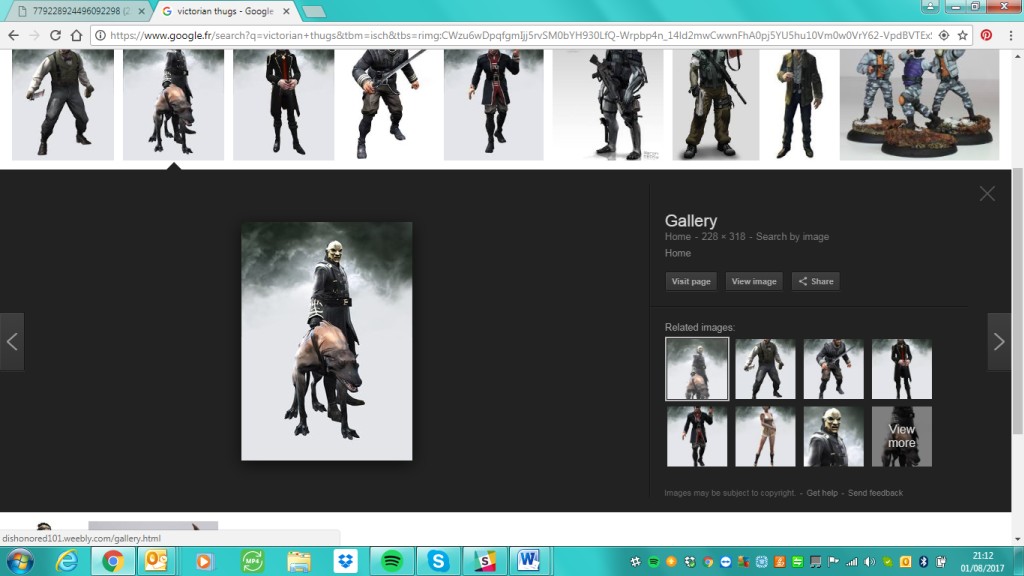Open the Gallery title link
This screenshot has width=1024, height=576.
point(691,221)
